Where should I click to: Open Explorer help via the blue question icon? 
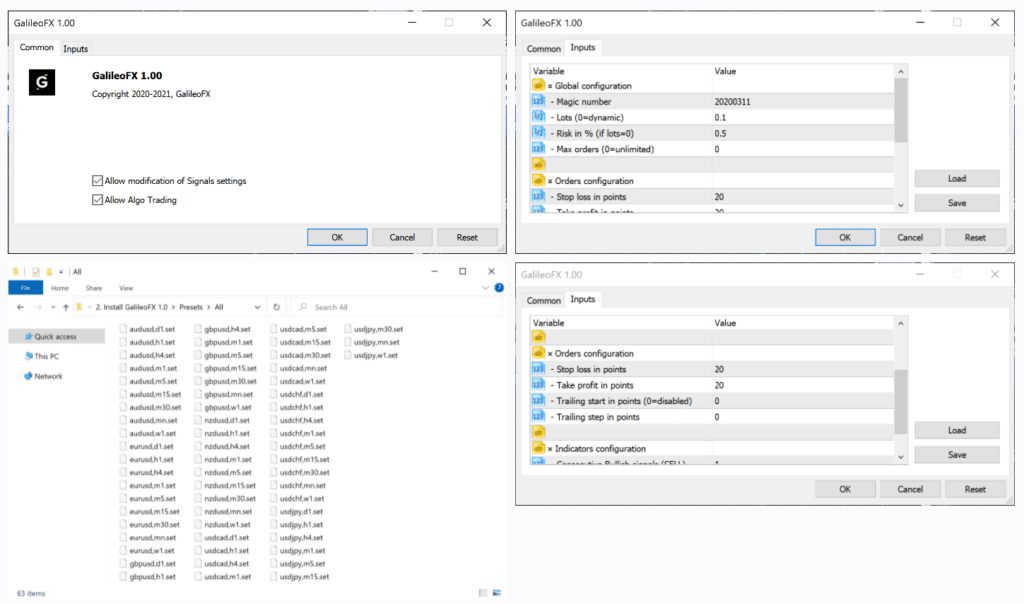(499, 288)
